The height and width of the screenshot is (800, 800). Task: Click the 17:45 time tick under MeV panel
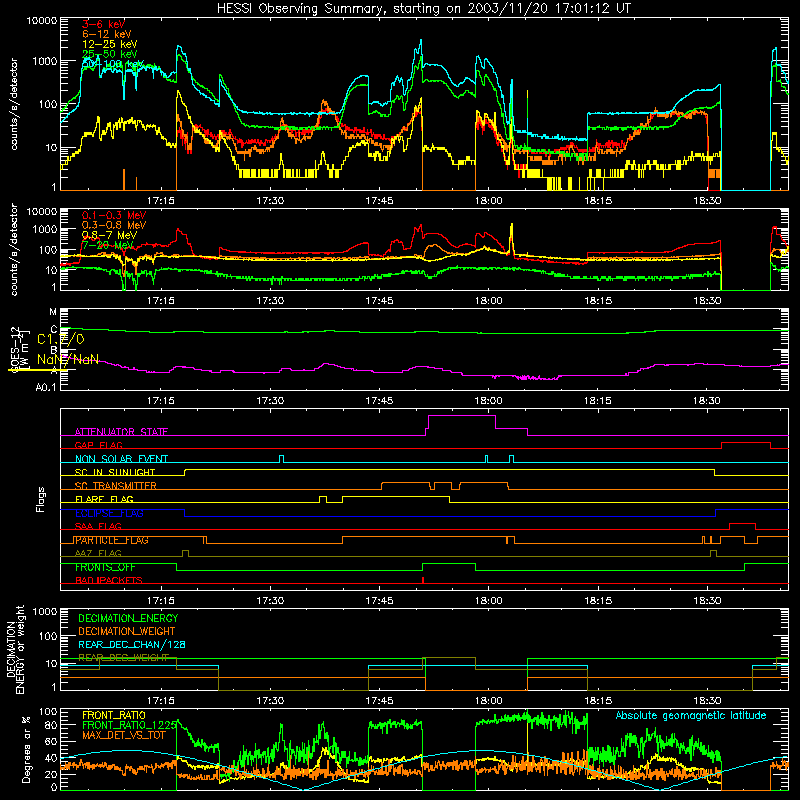point(379,301)
